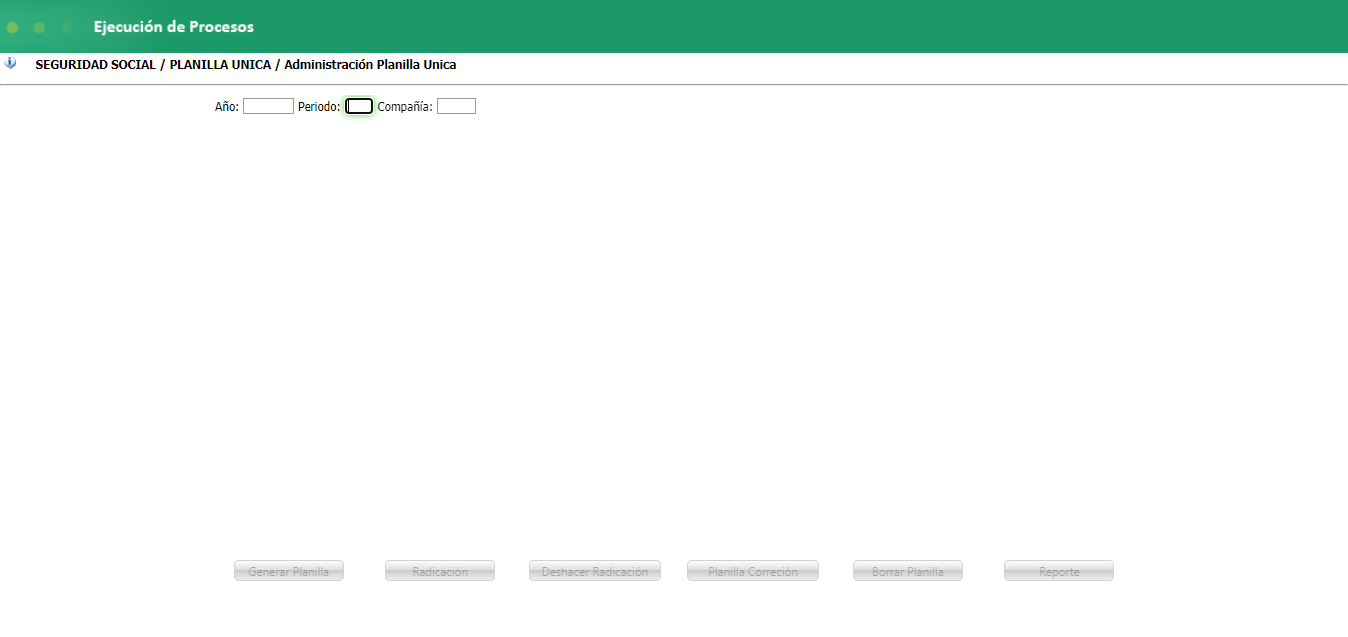Click the Año label
The width and height of the screenshot is (1348, 637).
click(227, 107)
